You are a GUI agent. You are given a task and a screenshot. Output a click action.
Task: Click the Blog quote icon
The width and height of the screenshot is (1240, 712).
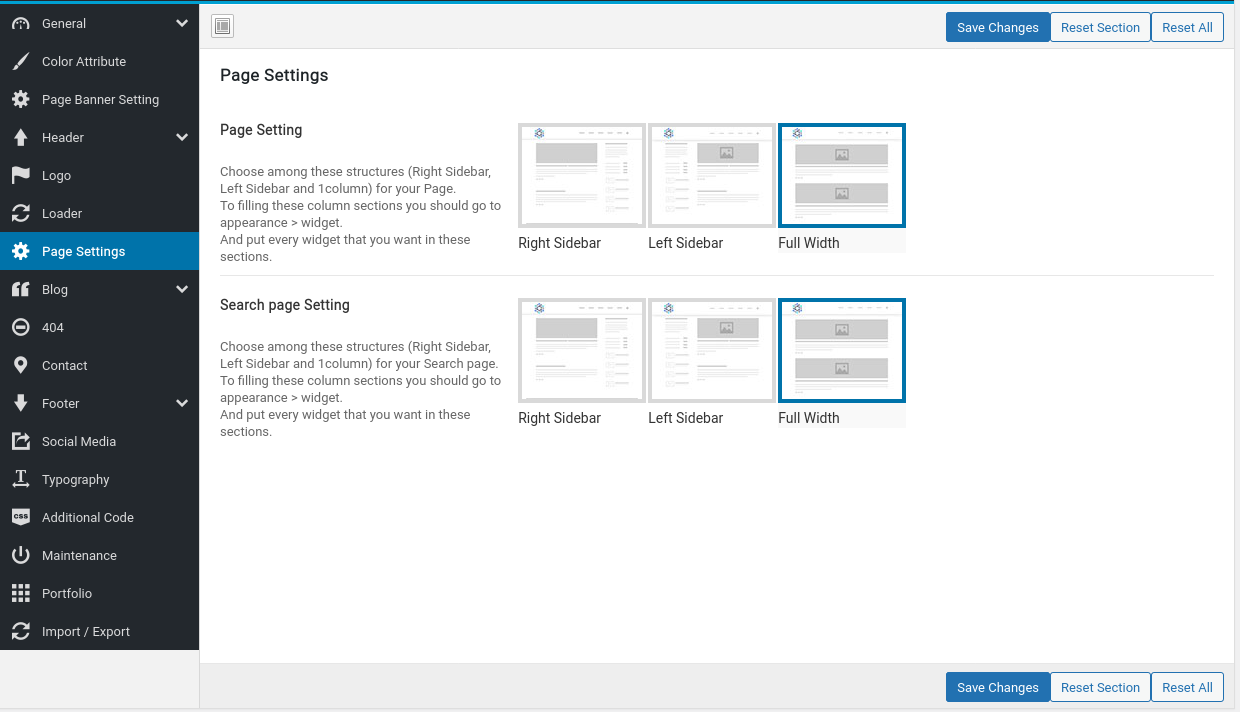coord(20,289)
